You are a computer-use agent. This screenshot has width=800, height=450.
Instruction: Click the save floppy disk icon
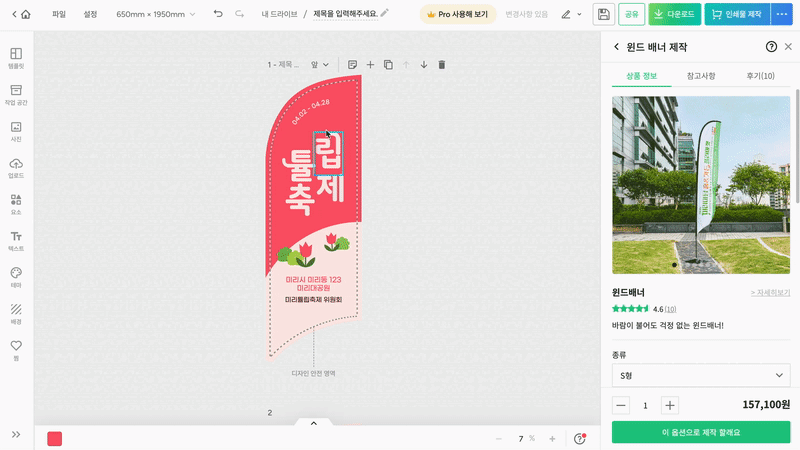[x=603, y=14]
